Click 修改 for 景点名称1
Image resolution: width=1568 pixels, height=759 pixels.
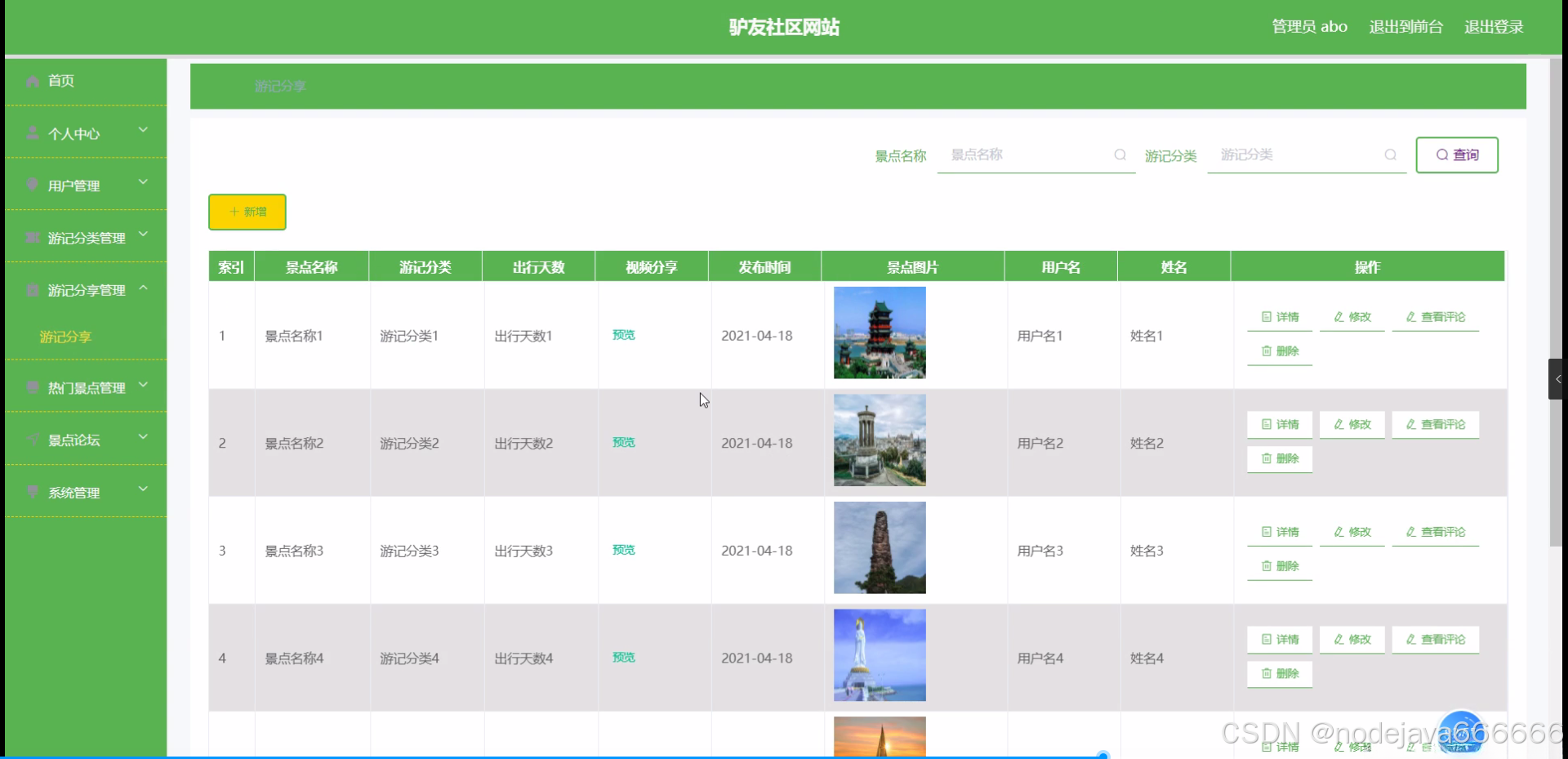pyautogui.click(x=1352, y=317)
